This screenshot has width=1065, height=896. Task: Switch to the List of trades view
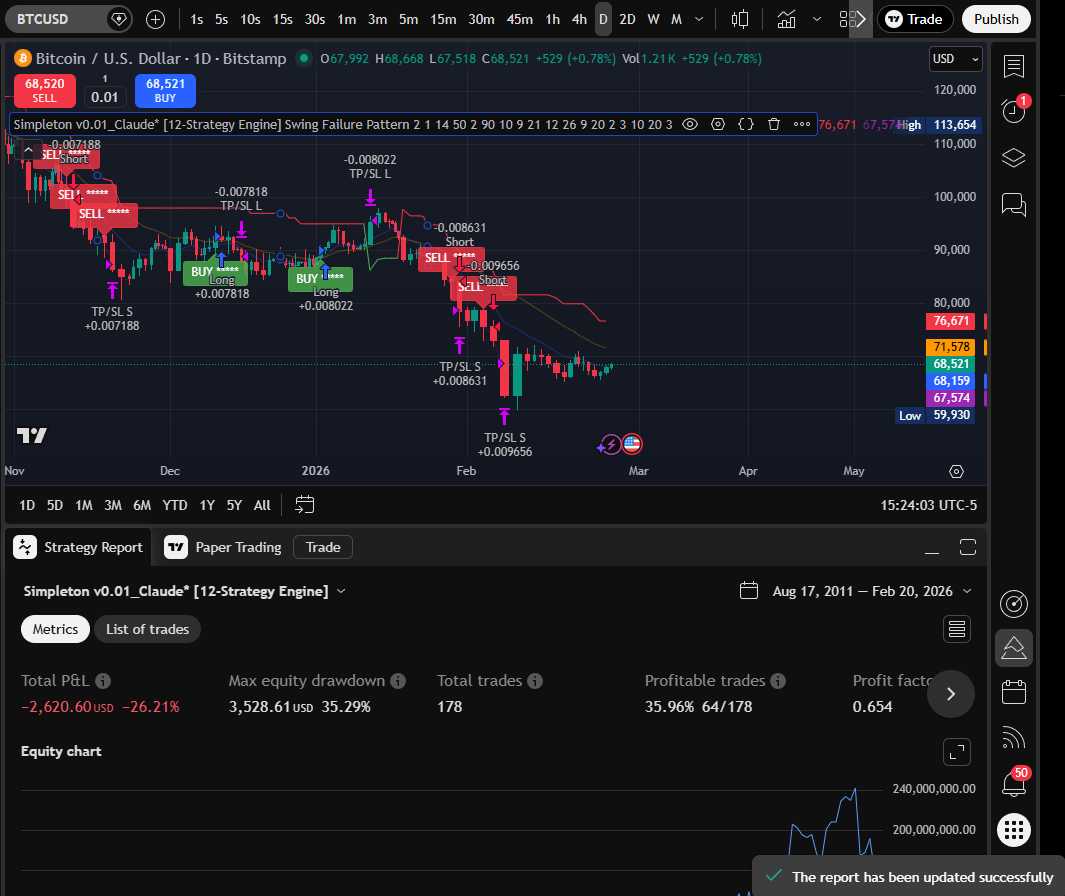pos(147,629)
